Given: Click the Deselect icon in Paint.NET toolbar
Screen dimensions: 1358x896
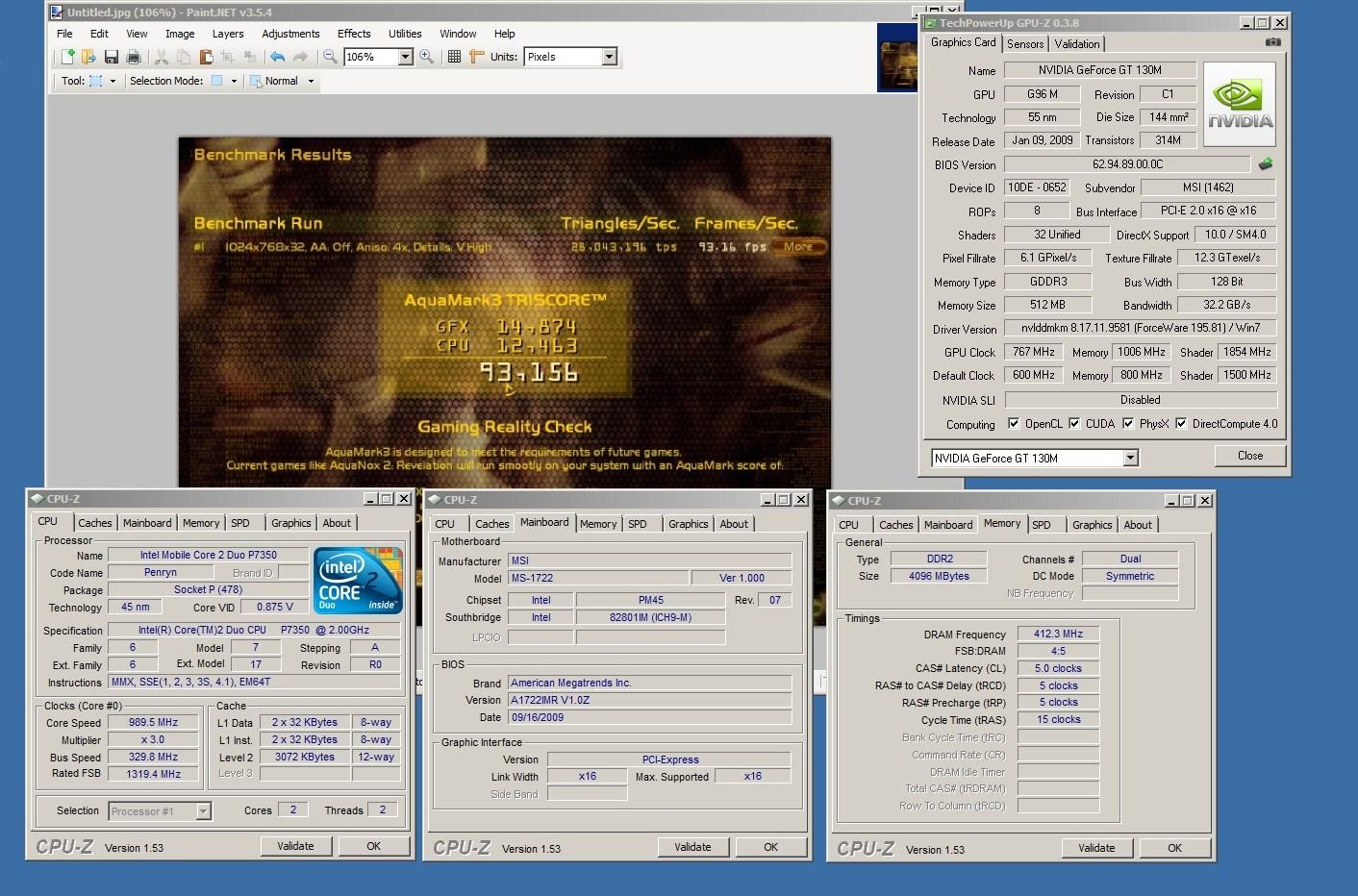Looking at the screenshot, I should 250,57.
